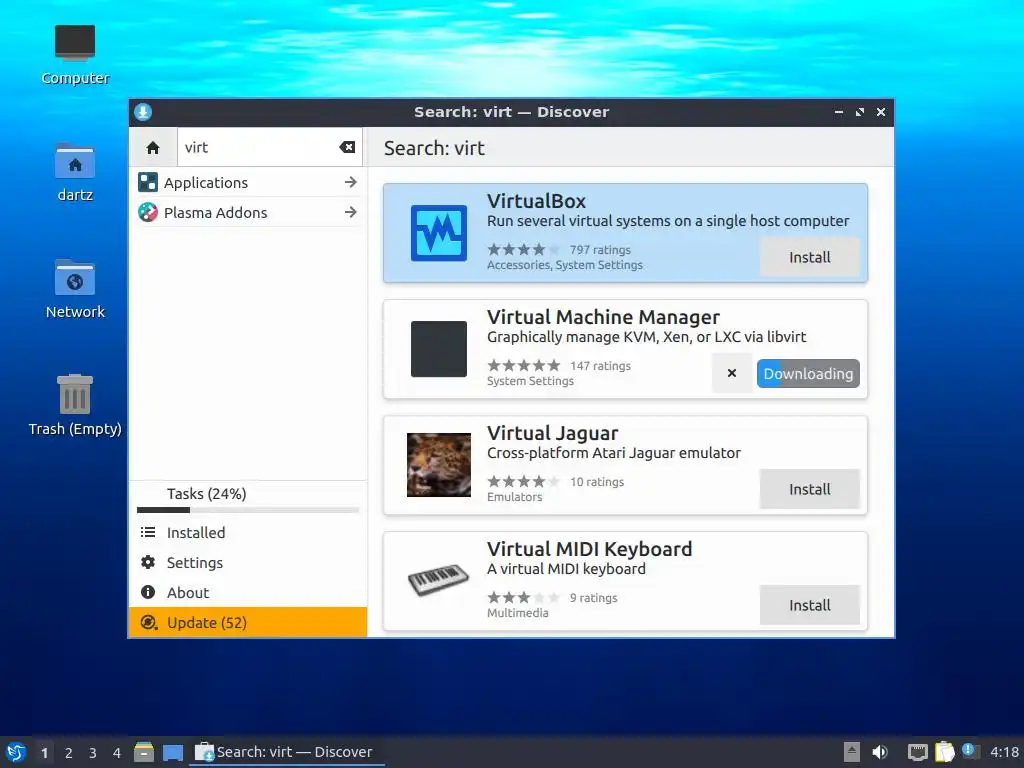Click the Downloading progress button

[x=808, y=374]
